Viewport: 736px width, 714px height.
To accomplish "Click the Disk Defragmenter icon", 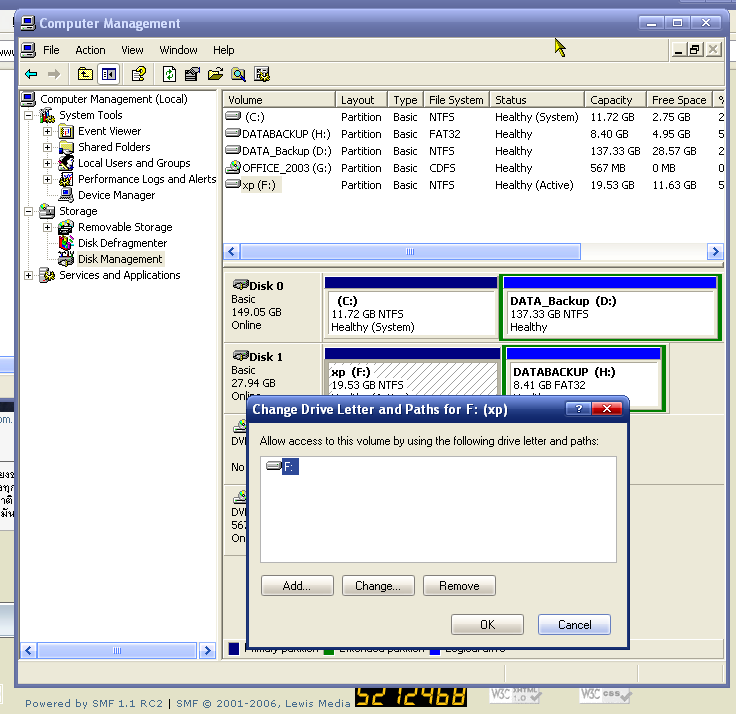I will point(66,243).
